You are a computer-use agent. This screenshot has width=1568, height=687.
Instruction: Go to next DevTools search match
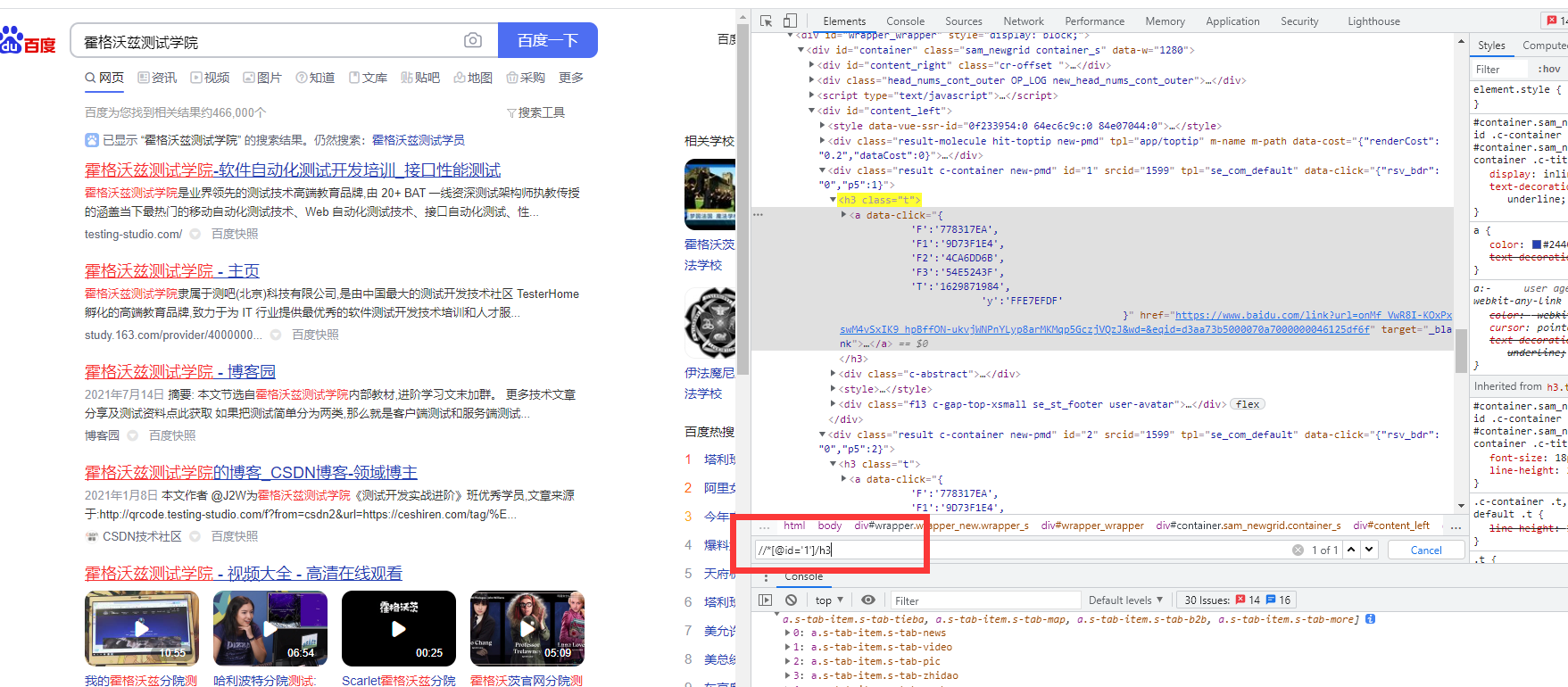coord(1369,550)
